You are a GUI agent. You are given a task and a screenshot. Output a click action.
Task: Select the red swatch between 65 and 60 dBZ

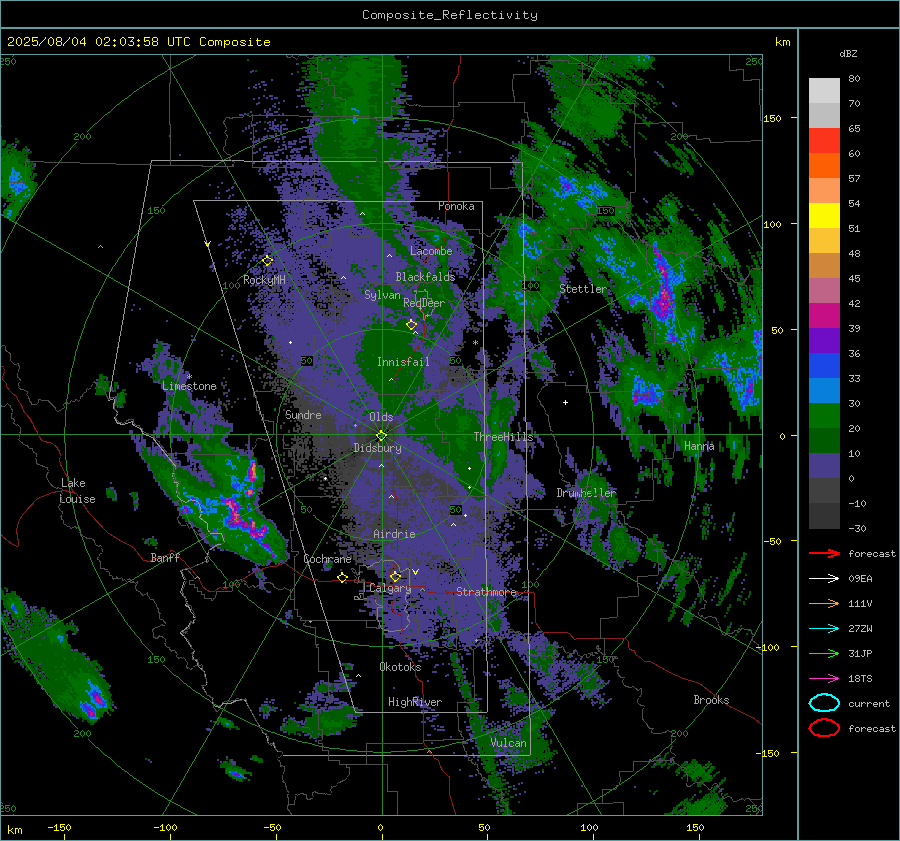point(824,141)
